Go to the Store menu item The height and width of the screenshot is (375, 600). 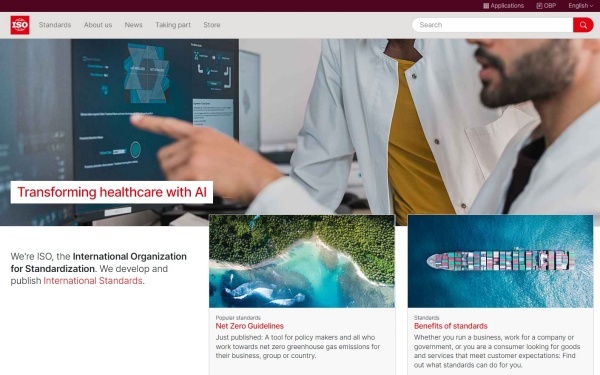(212, 25)
